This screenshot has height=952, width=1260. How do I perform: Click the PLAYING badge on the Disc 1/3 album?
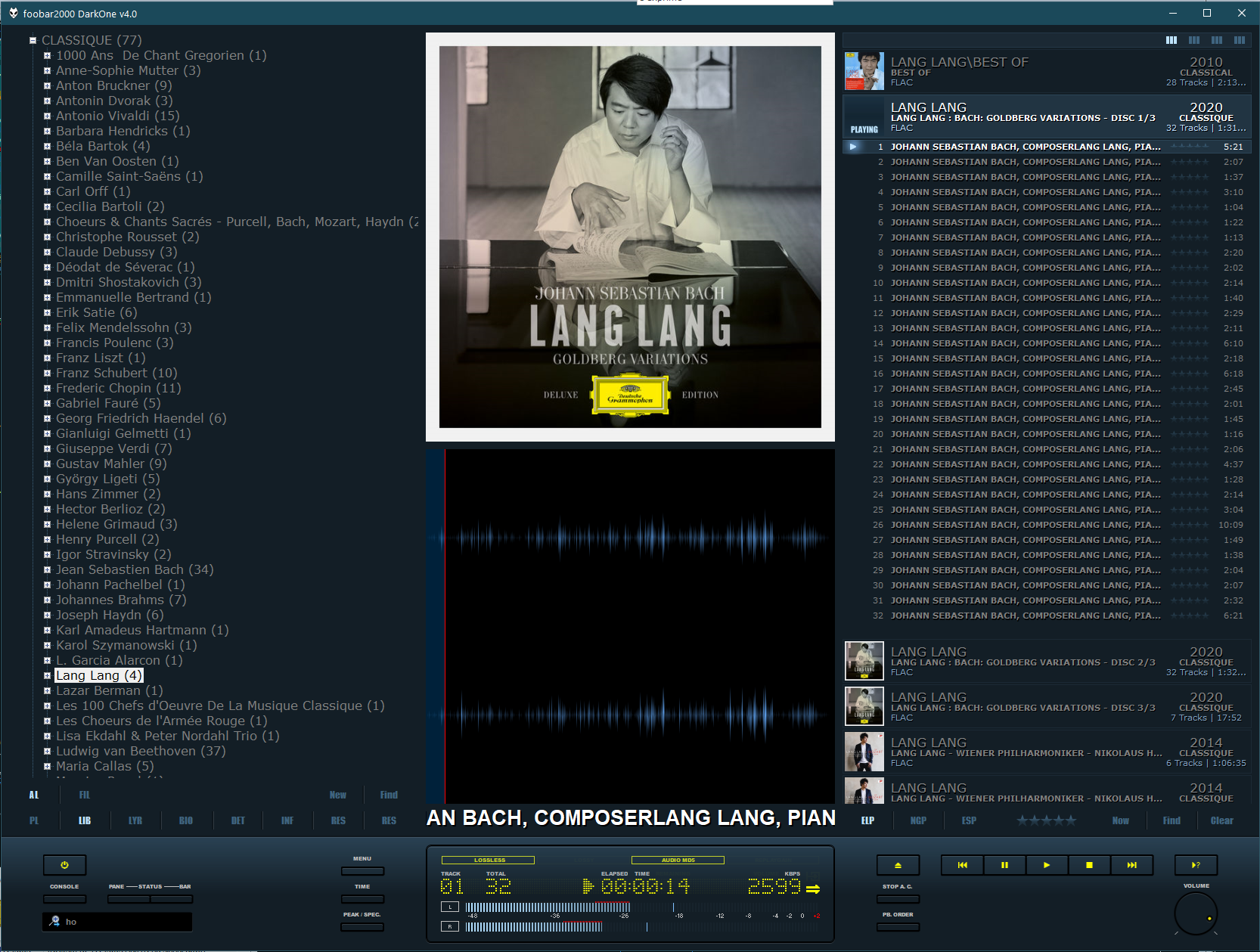(864, 129)
